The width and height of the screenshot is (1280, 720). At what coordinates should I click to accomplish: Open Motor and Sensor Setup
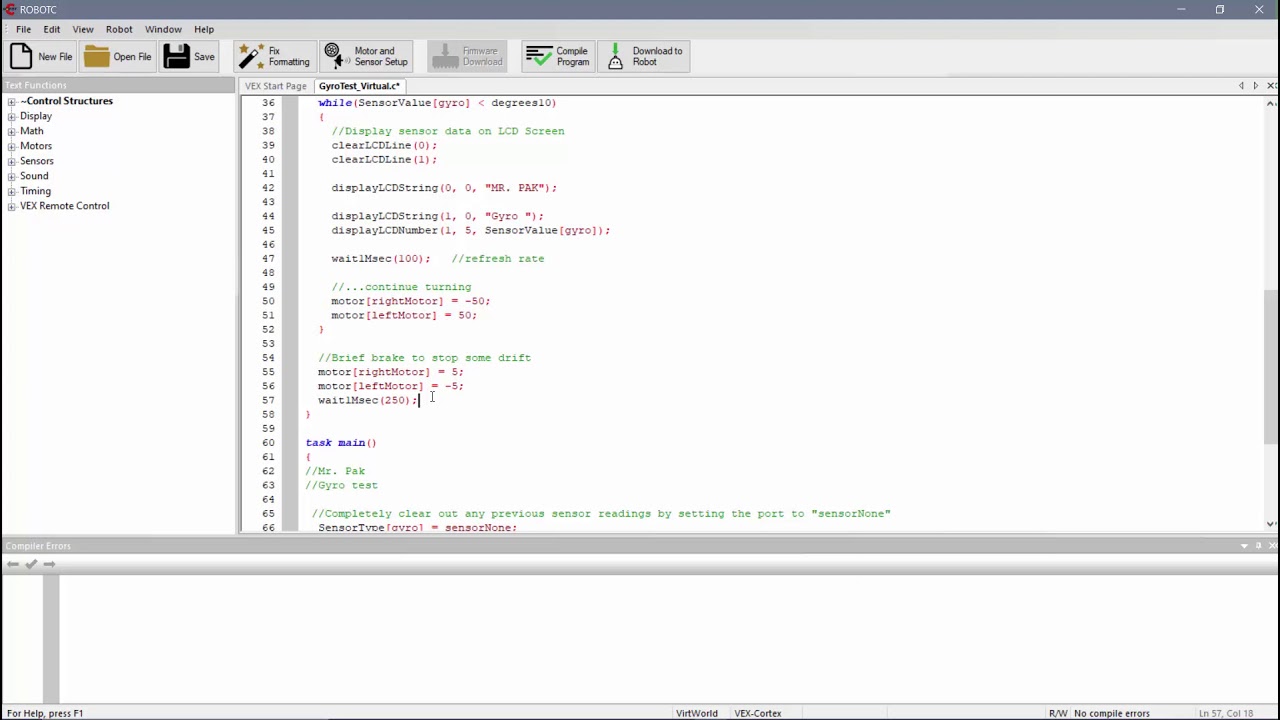pos(367,56)
